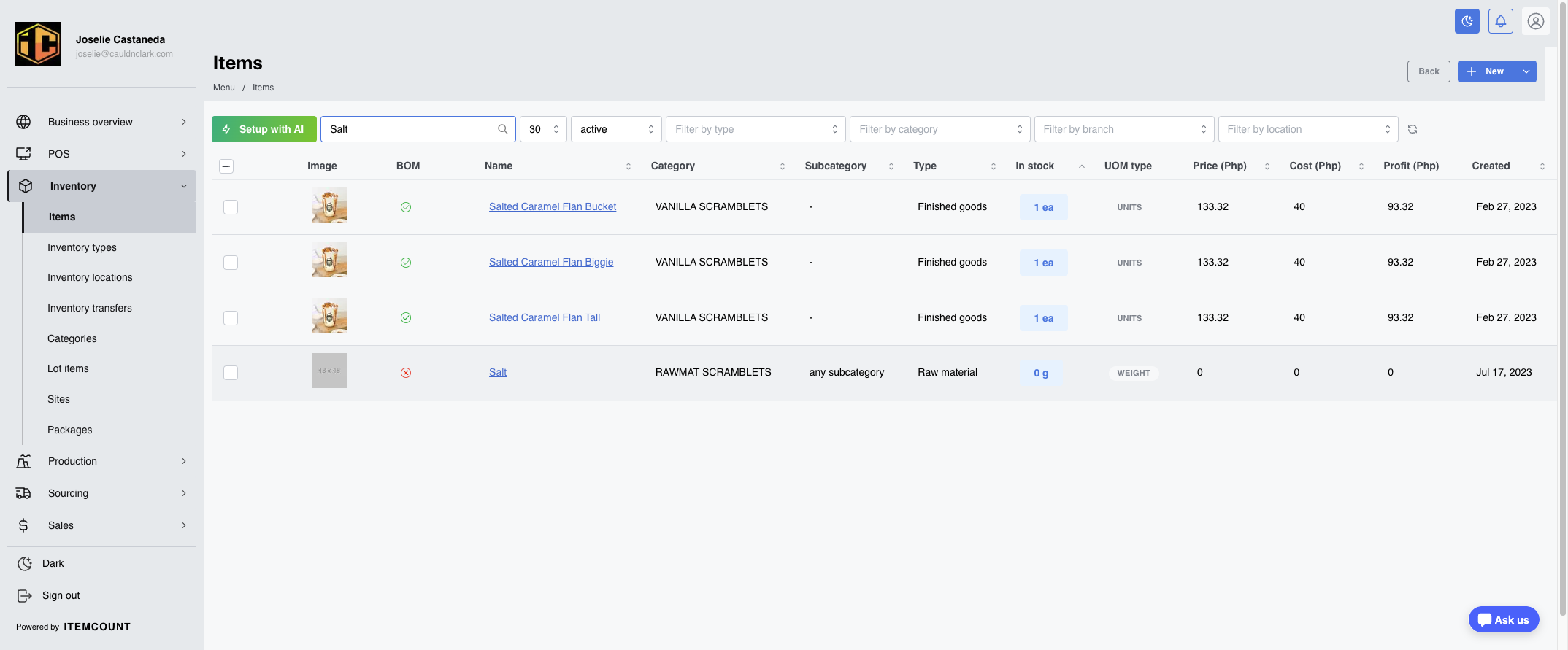
Task: Toggle dark mode moon icon in header
Action: pyautogui.click(x=1467, y=21)
